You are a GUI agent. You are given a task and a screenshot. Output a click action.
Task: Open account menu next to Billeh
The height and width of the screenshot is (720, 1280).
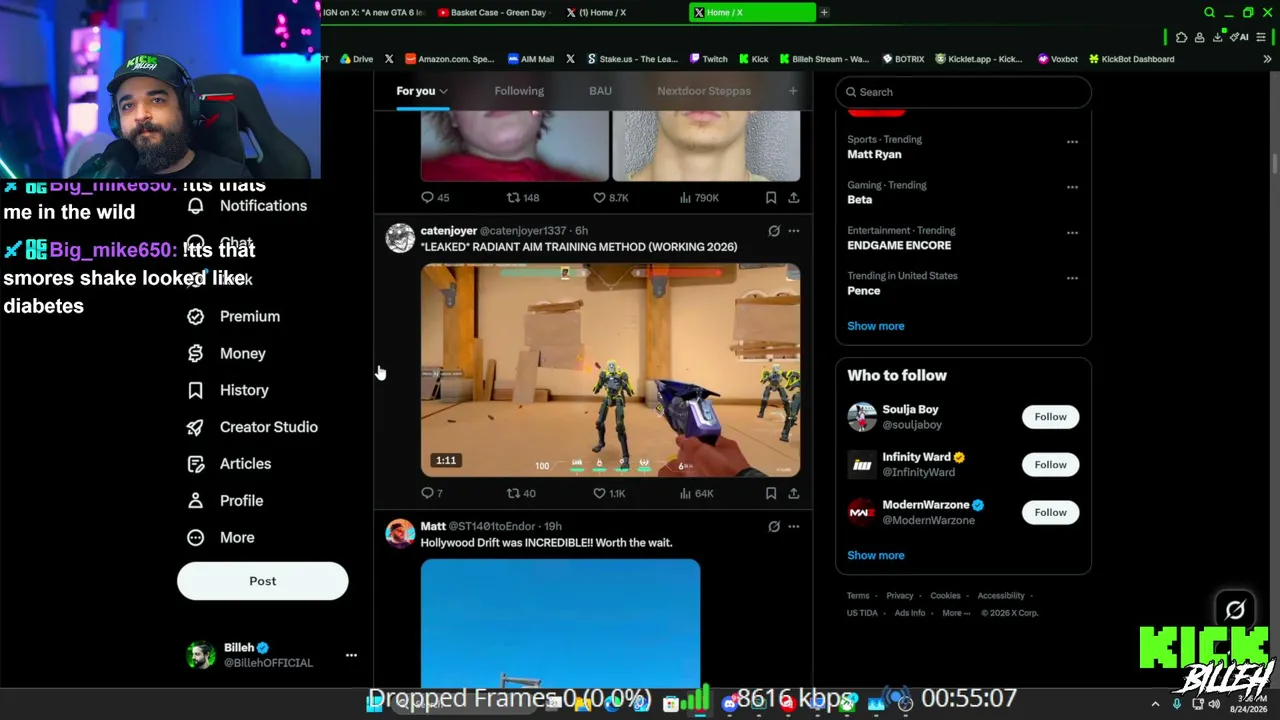click(351, 655)
